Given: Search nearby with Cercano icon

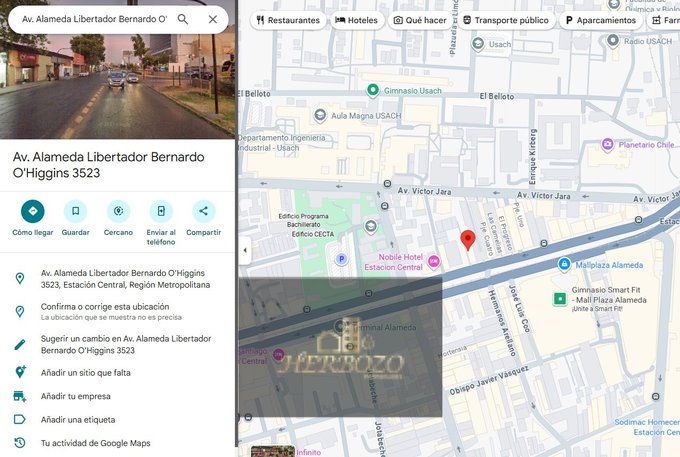Looking at the screenshot, I should [x=118, y=211].
